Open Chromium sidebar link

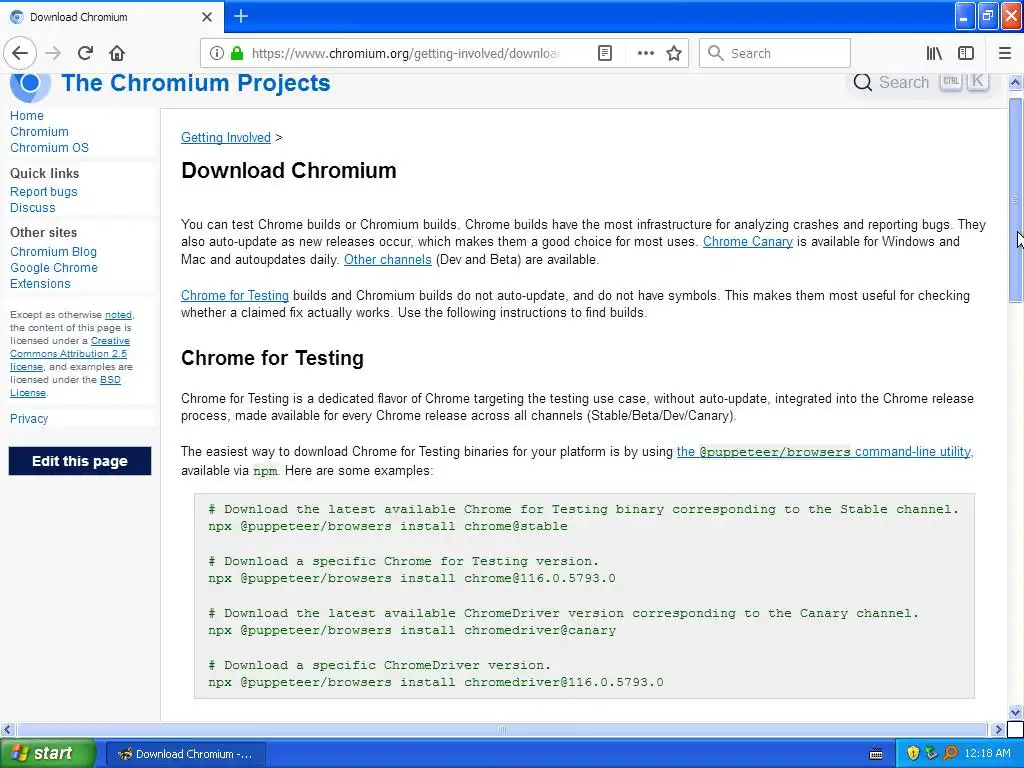tap(39, 132)
